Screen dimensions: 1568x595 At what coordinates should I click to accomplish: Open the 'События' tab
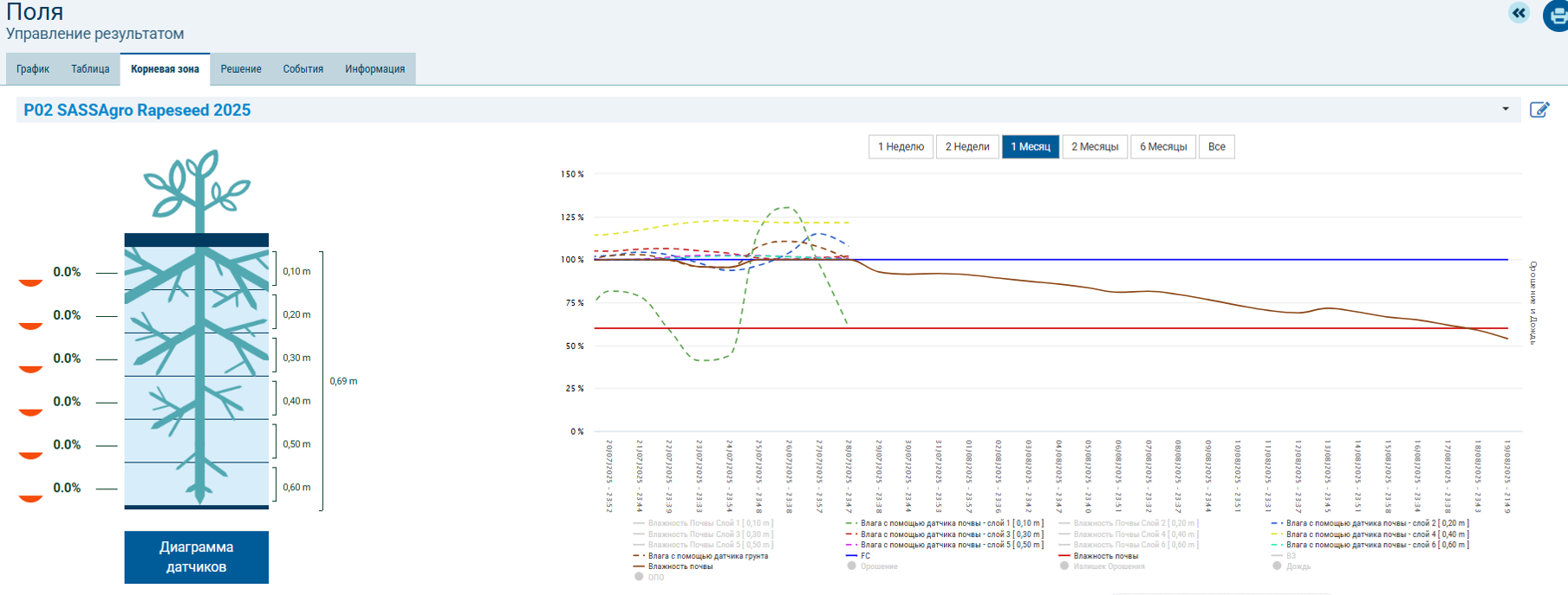coord(303,69)
